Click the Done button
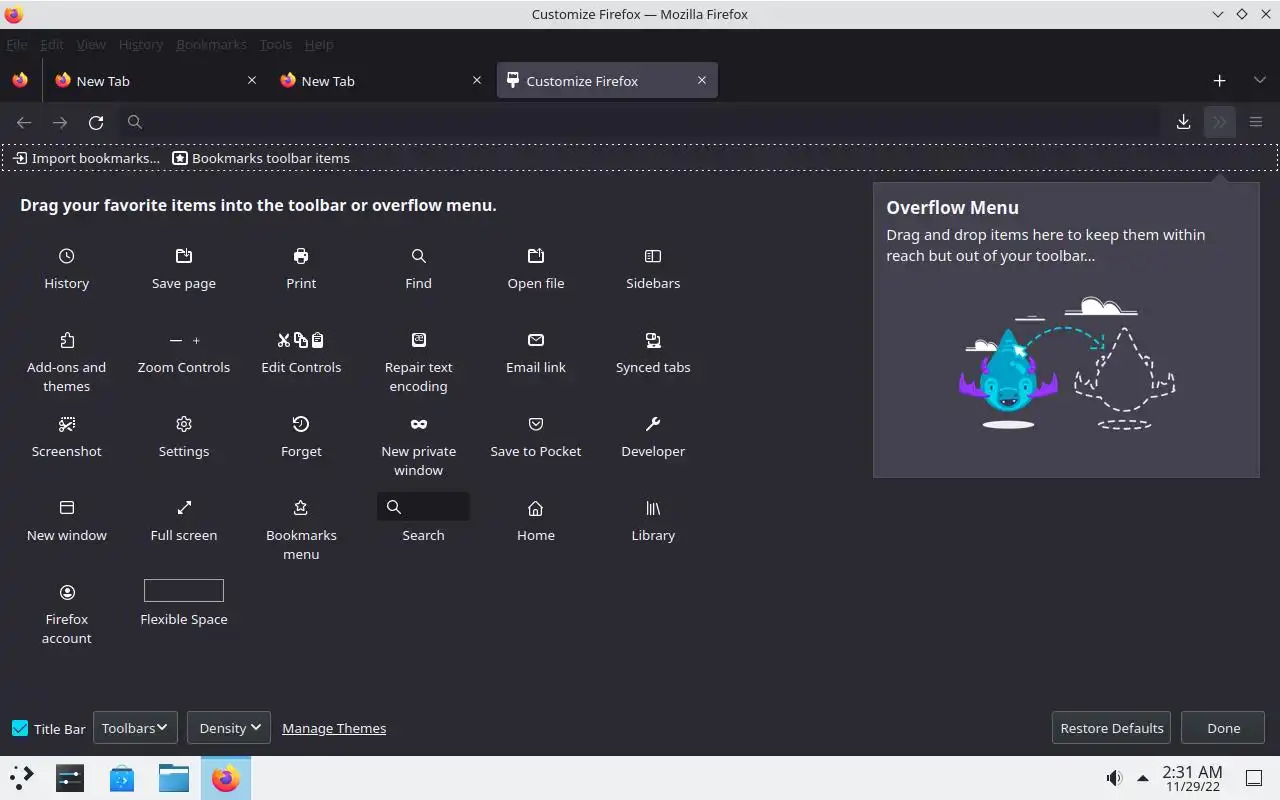This screenshot has height=800, width=1280. [x=1223, y=728]
